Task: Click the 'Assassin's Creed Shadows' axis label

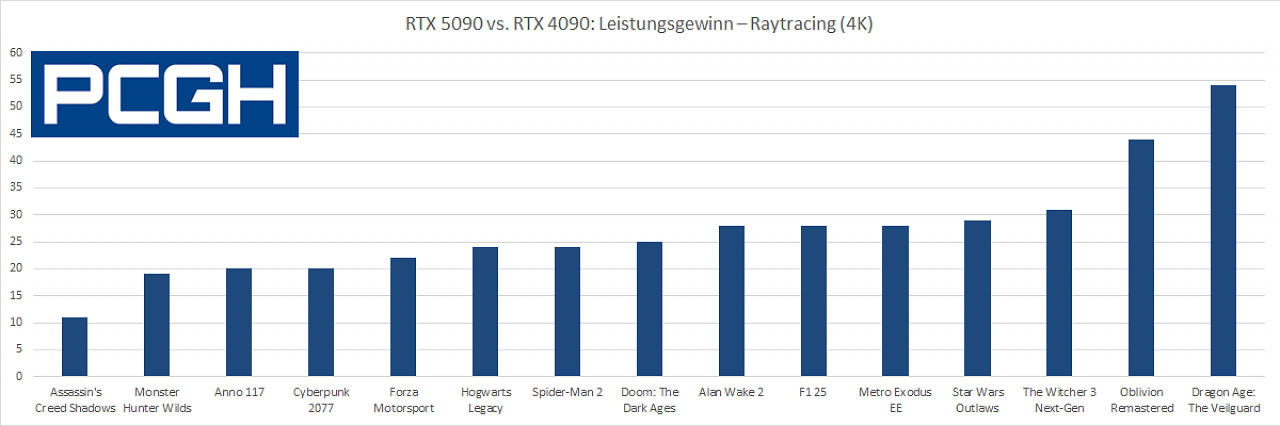Action: tap(75, 399)
